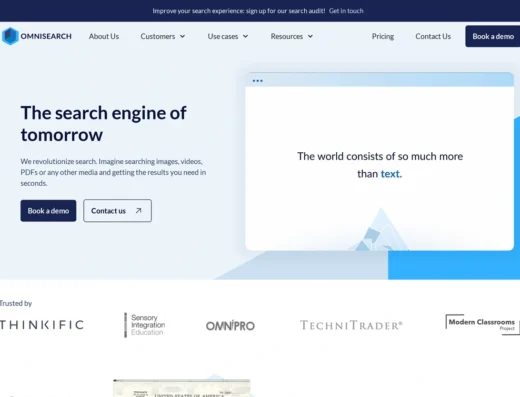Screen dimensions: 520x397
Task: Click the three dots in demo window
Action: pyautogui.click(x=257, y=81)
